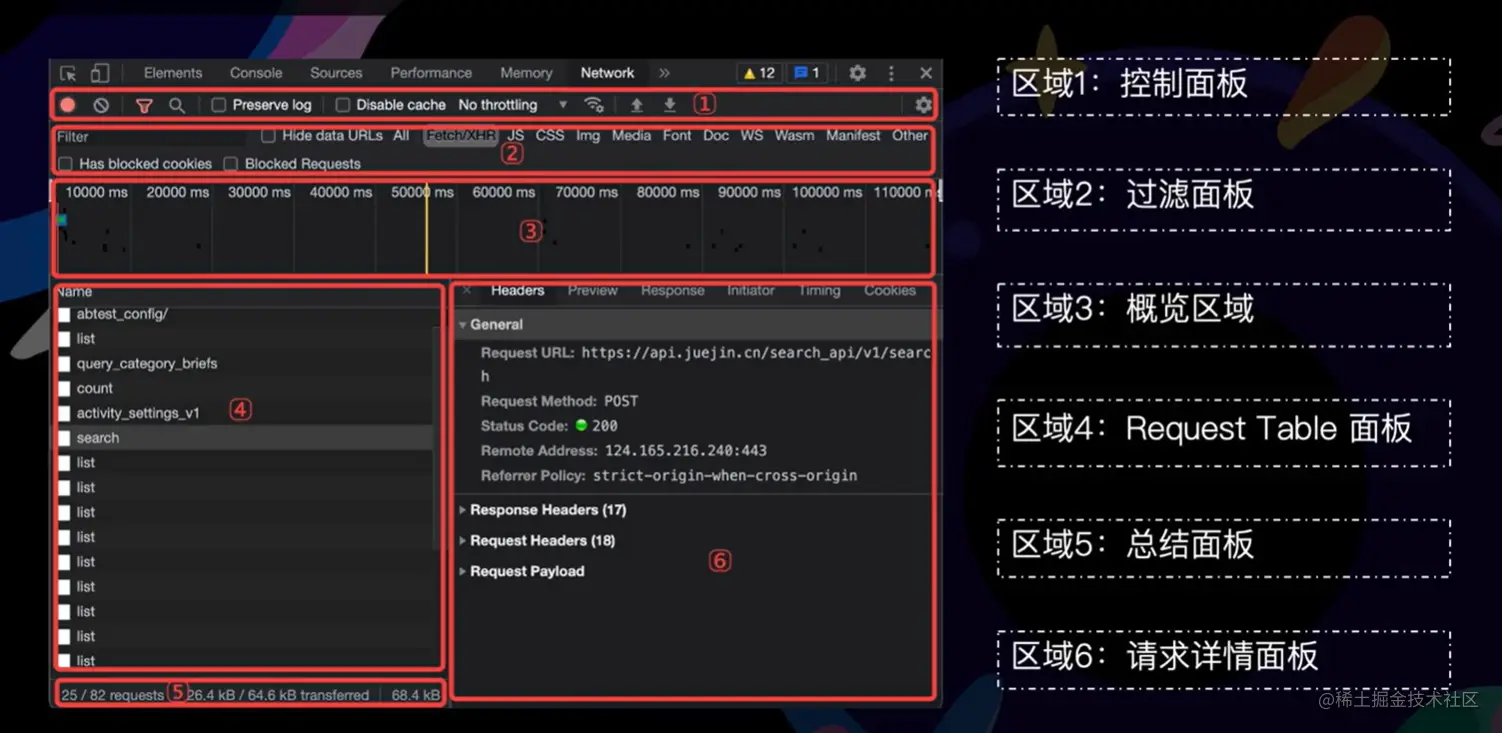This screenshot has height=733, width=1502.
Task: Open the No throttling dropdown
Action: coord(513,105)
